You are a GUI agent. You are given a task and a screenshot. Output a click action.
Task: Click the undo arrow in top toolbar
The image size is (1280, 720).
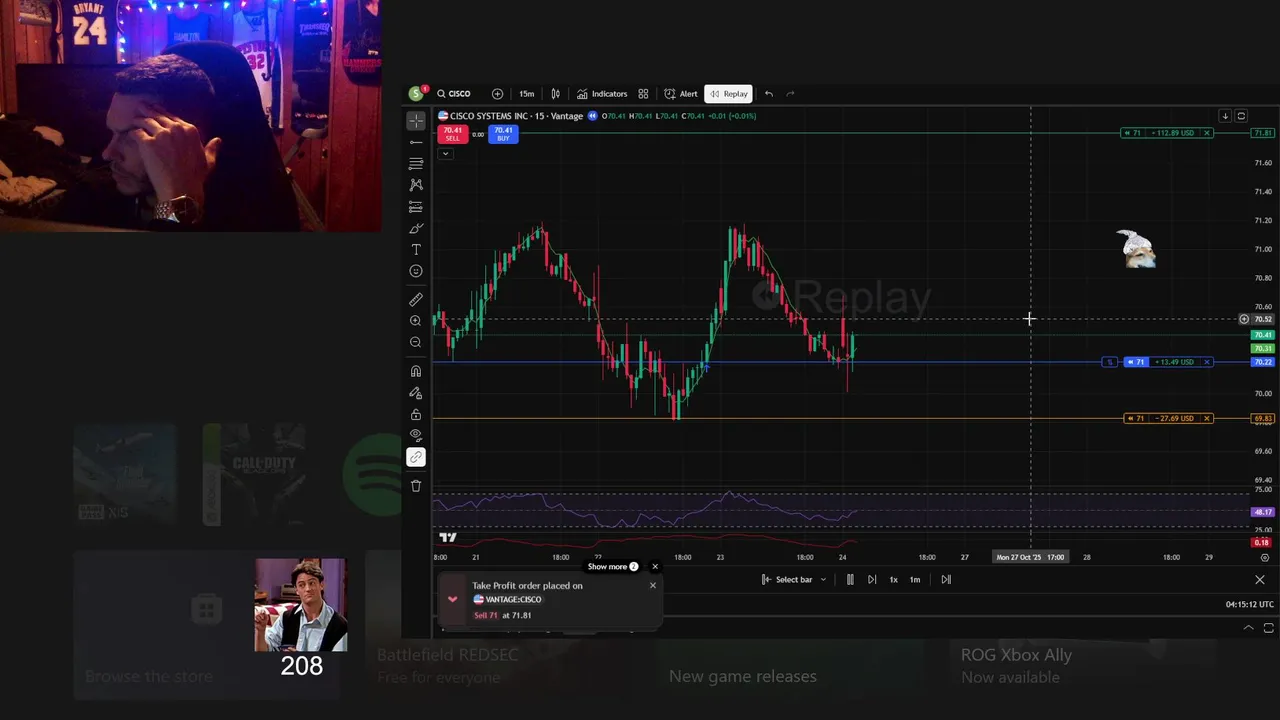pyautogui.click(x=769, y=94)
